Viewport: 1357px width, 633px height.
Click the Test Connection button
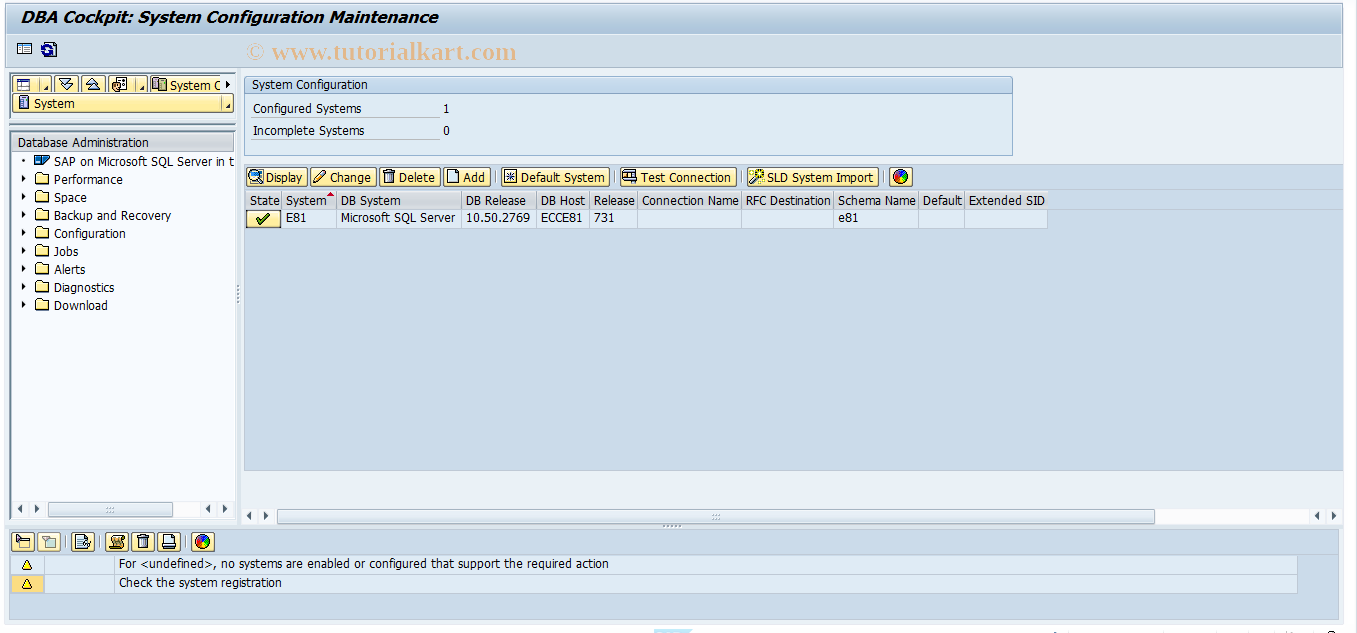[x=678, y=177]
